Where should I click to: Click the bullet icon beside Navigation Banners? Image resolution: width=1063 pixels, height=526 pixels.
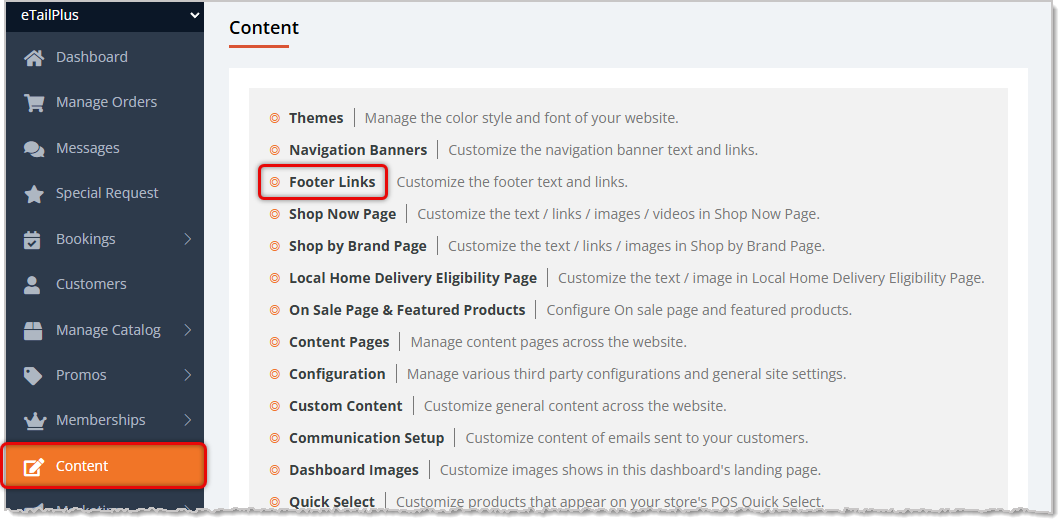point(275,150)
